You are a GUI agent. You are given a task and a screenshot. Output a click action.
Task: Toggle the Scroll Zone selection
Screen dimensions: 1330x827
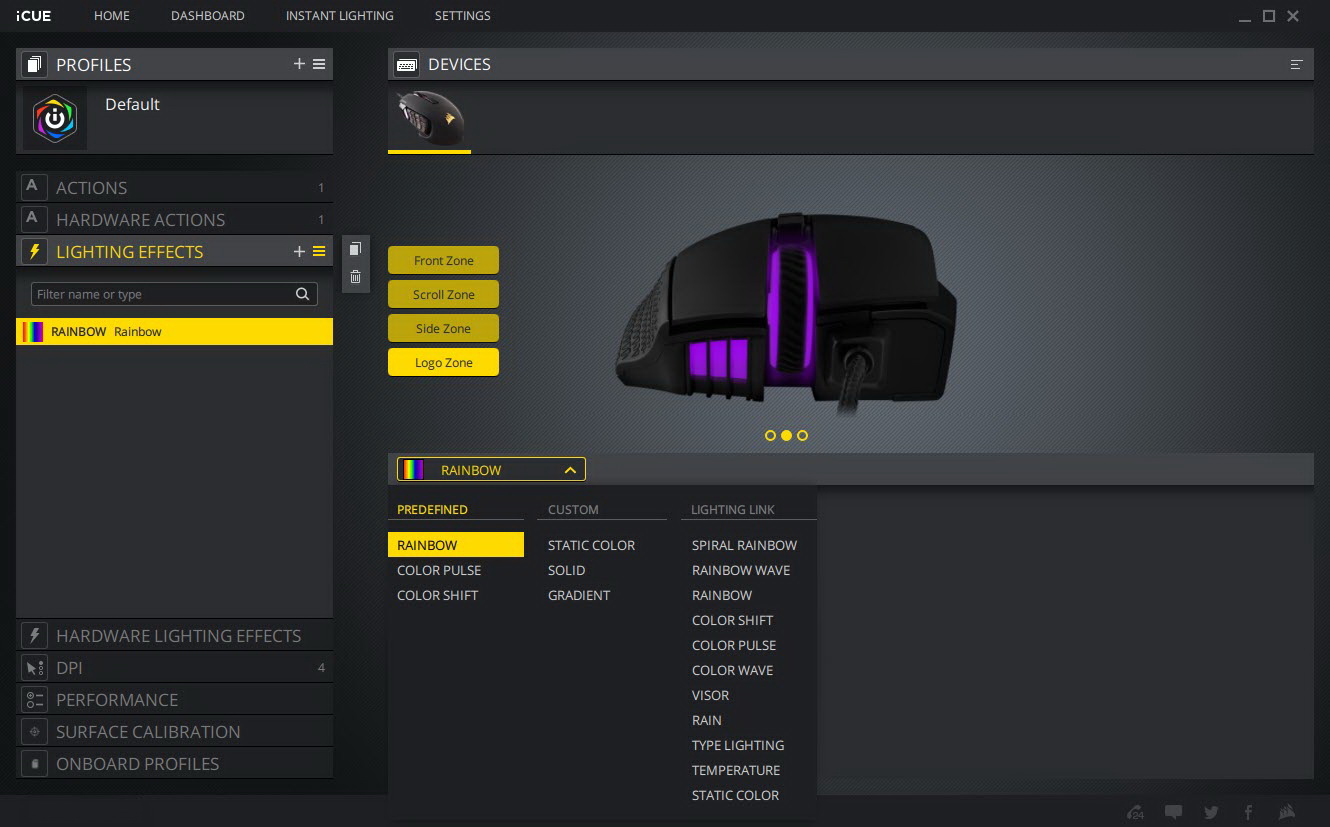pyautogui.click(x=443, y=294)
